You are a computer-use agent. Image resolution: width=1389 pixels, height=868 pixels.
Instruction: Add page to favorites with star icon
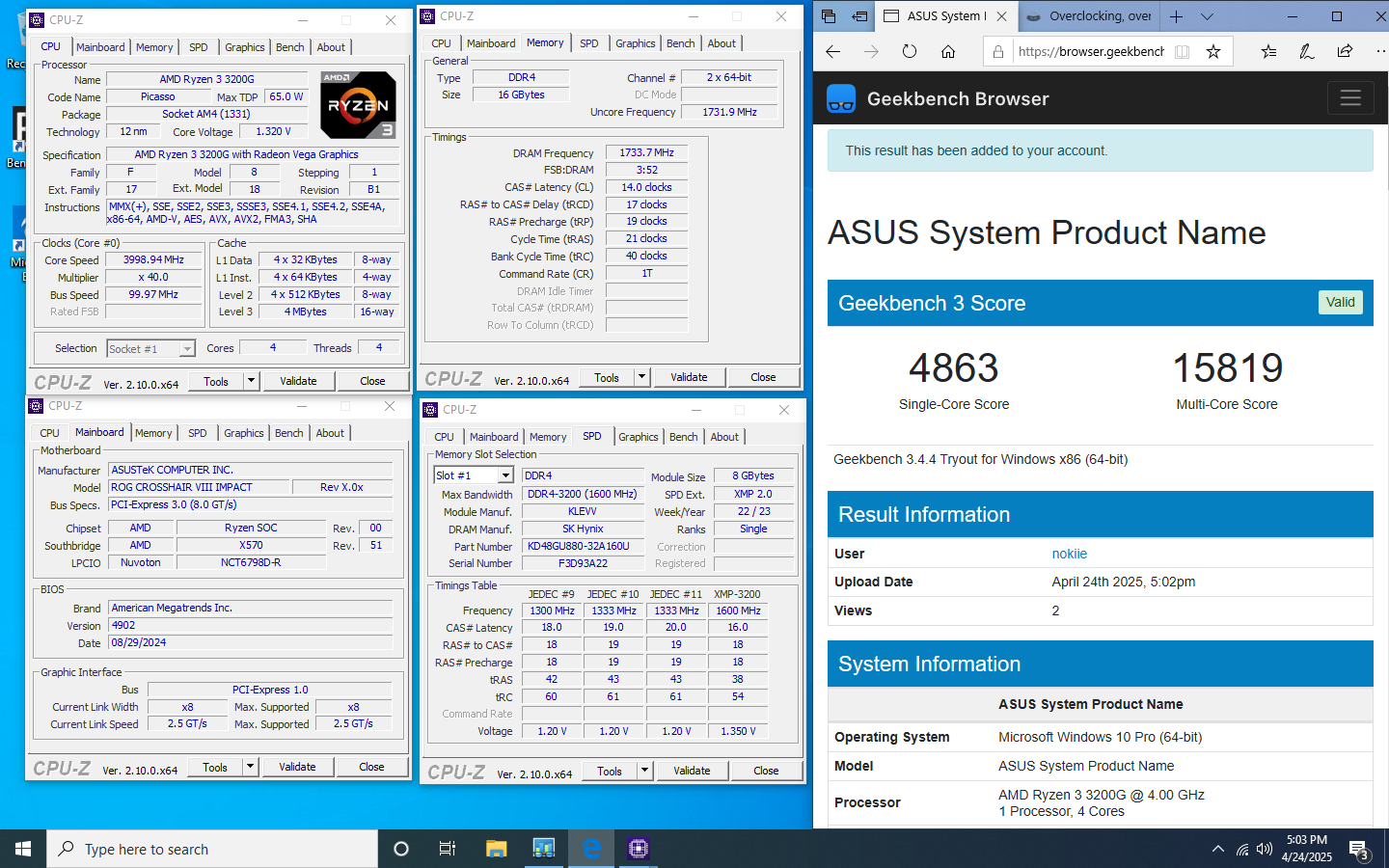click(x=1213, y=52)
